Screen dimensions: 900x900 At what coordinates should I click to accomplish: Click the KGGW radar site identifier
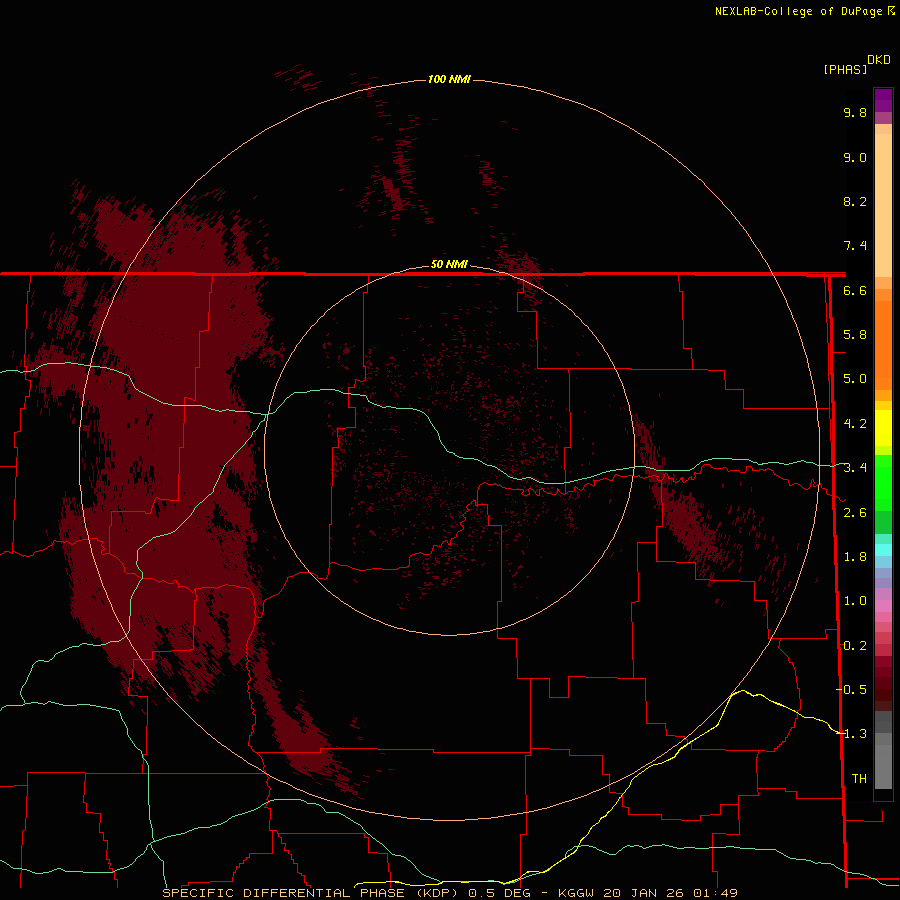point(578,893)
